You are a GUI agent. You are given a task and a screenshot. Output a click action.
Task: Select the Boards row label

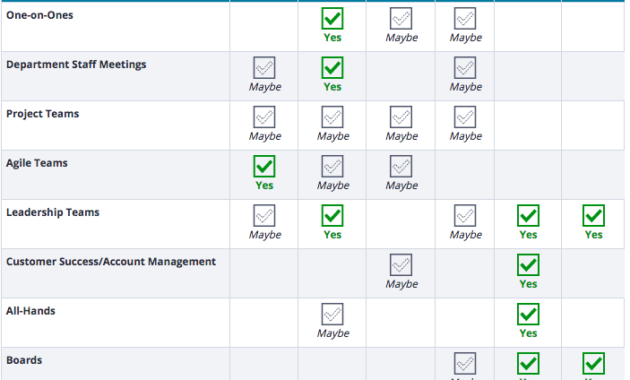[x=24, y=360]
